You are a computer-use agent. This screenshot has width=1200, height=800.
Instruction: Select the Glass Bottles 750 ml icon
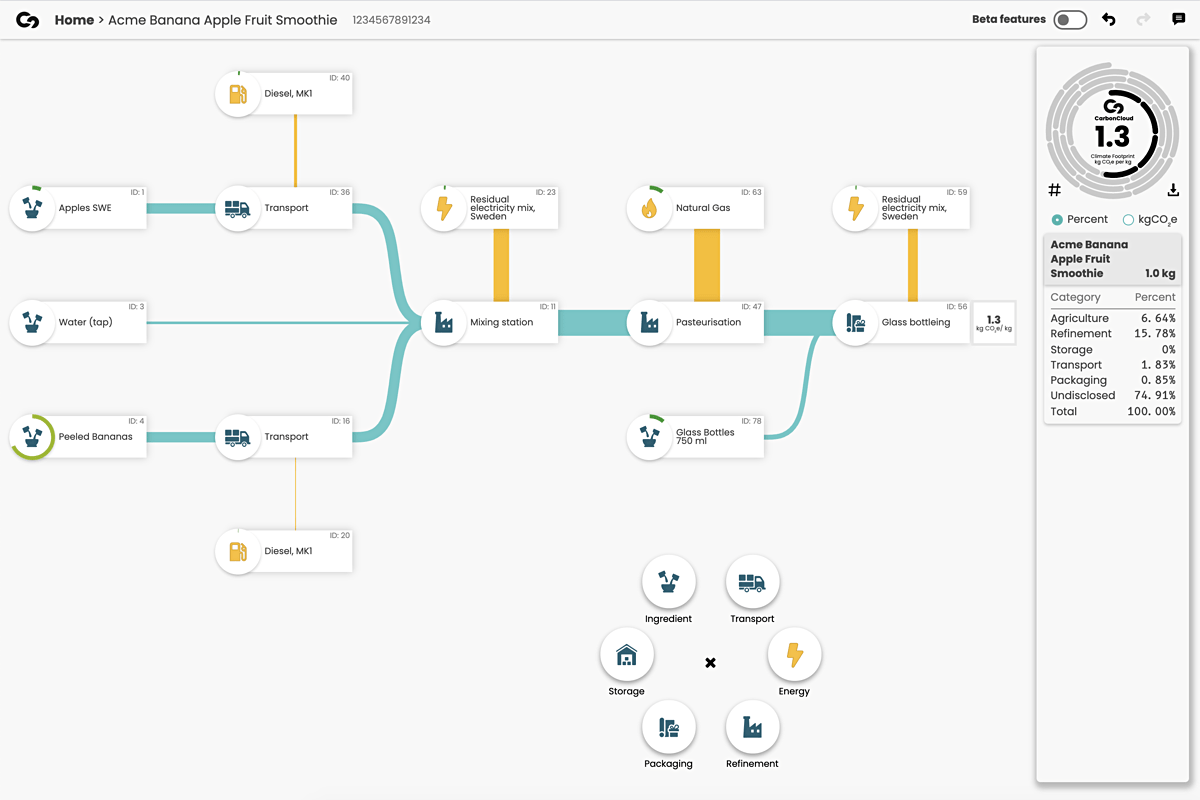click(x=650, y=437)
